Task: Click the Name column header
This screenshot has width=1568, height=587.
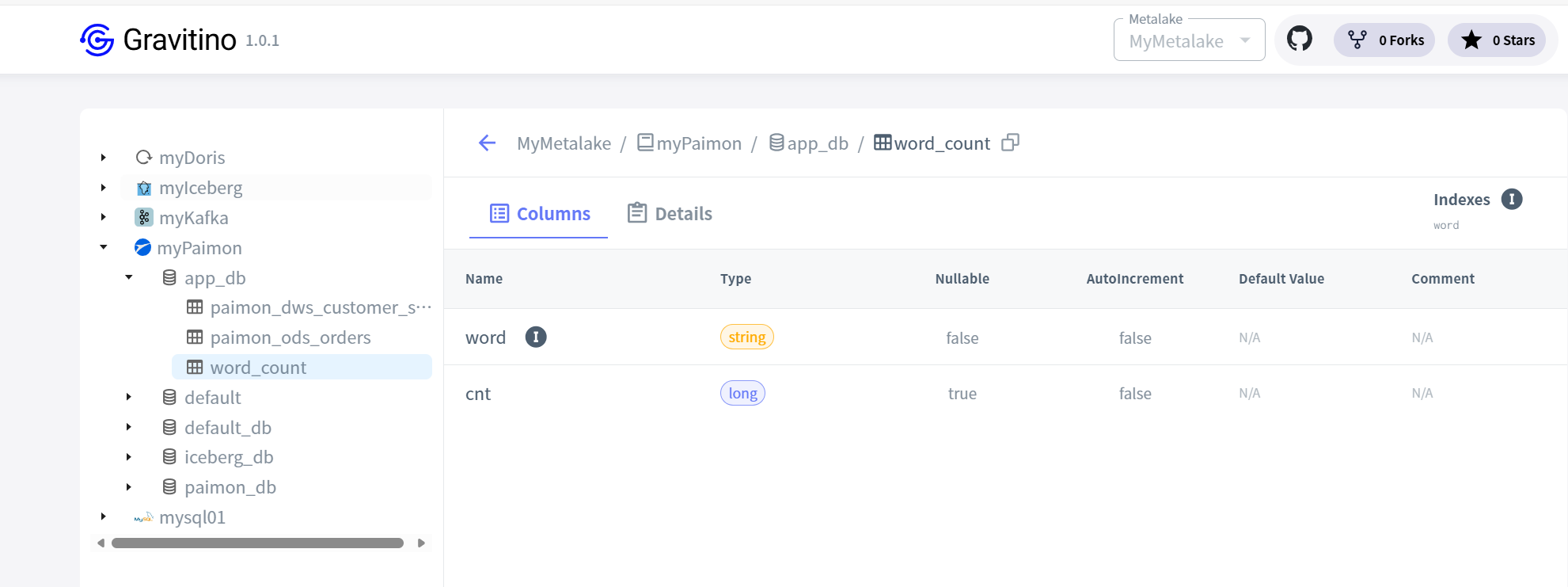Action: tap(484, 279)
